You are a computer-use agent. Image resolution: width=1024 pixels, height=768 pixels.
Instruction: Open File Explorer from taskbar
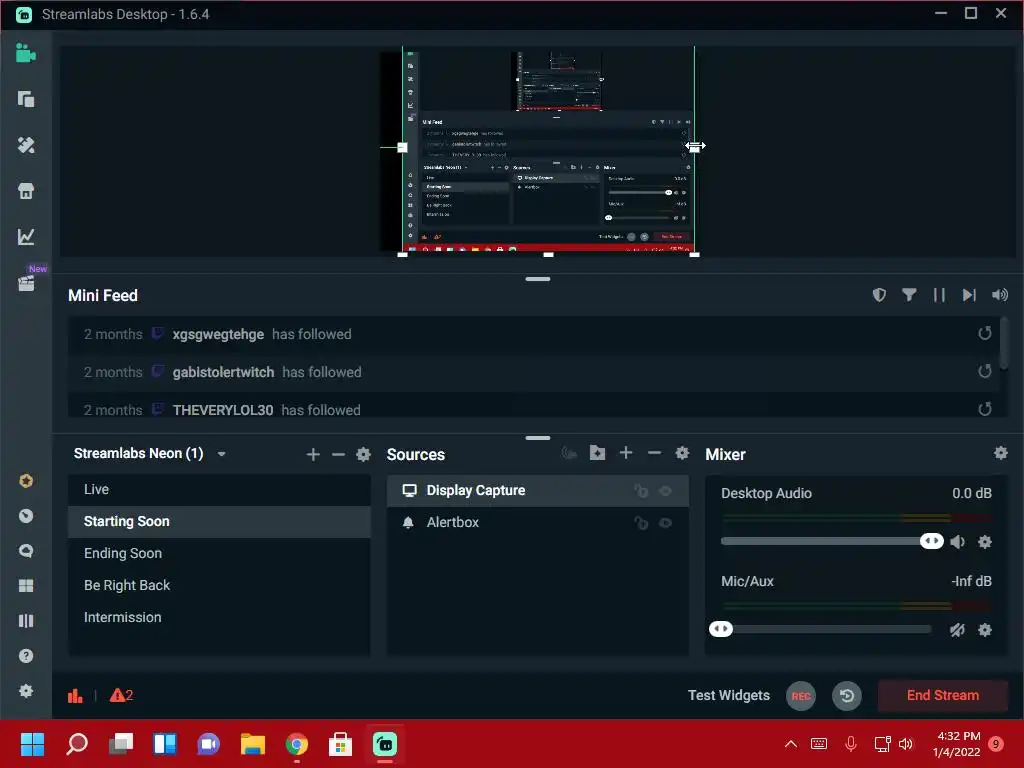253,744
